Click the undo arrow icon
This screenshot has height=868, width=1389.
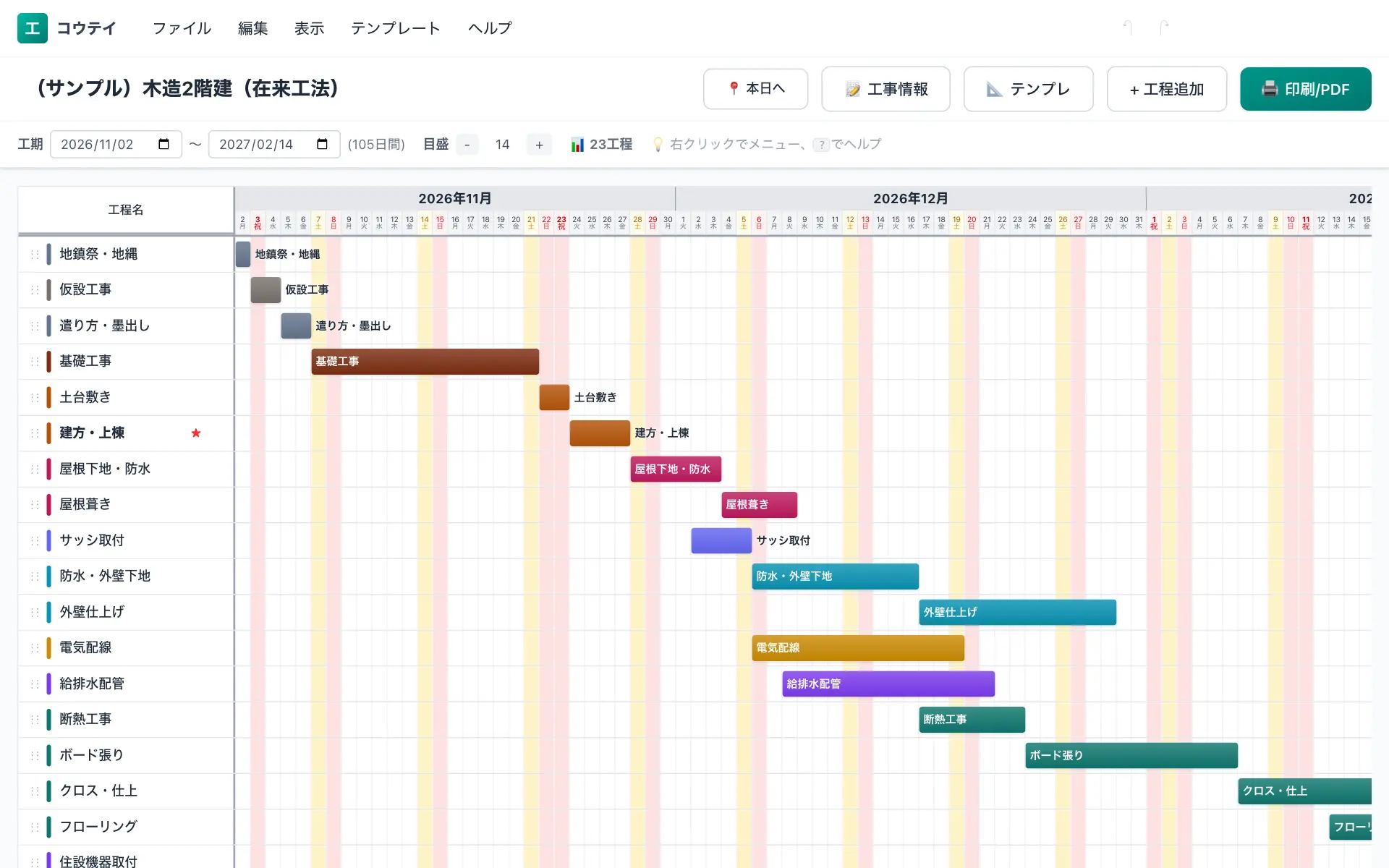coord(1127,27)
